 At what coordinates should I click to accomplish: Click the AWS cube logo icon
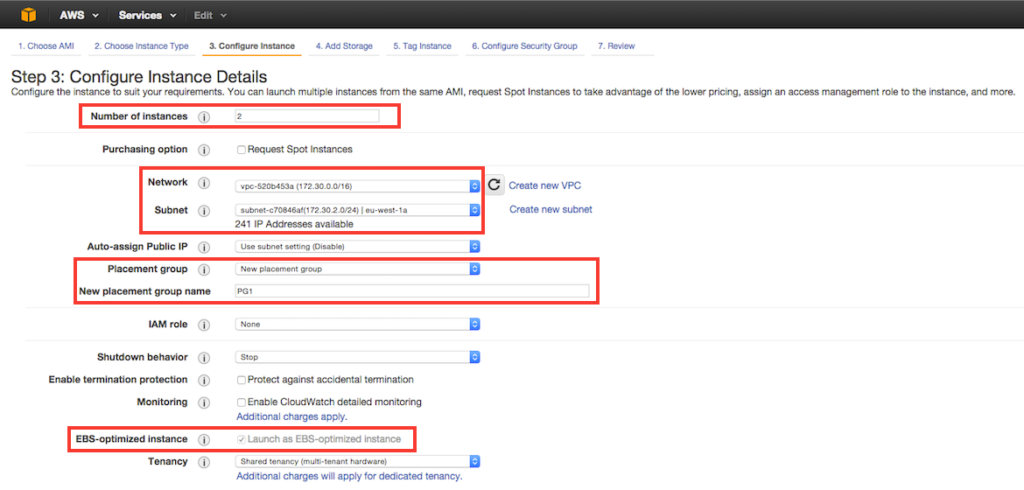[21, 15]
